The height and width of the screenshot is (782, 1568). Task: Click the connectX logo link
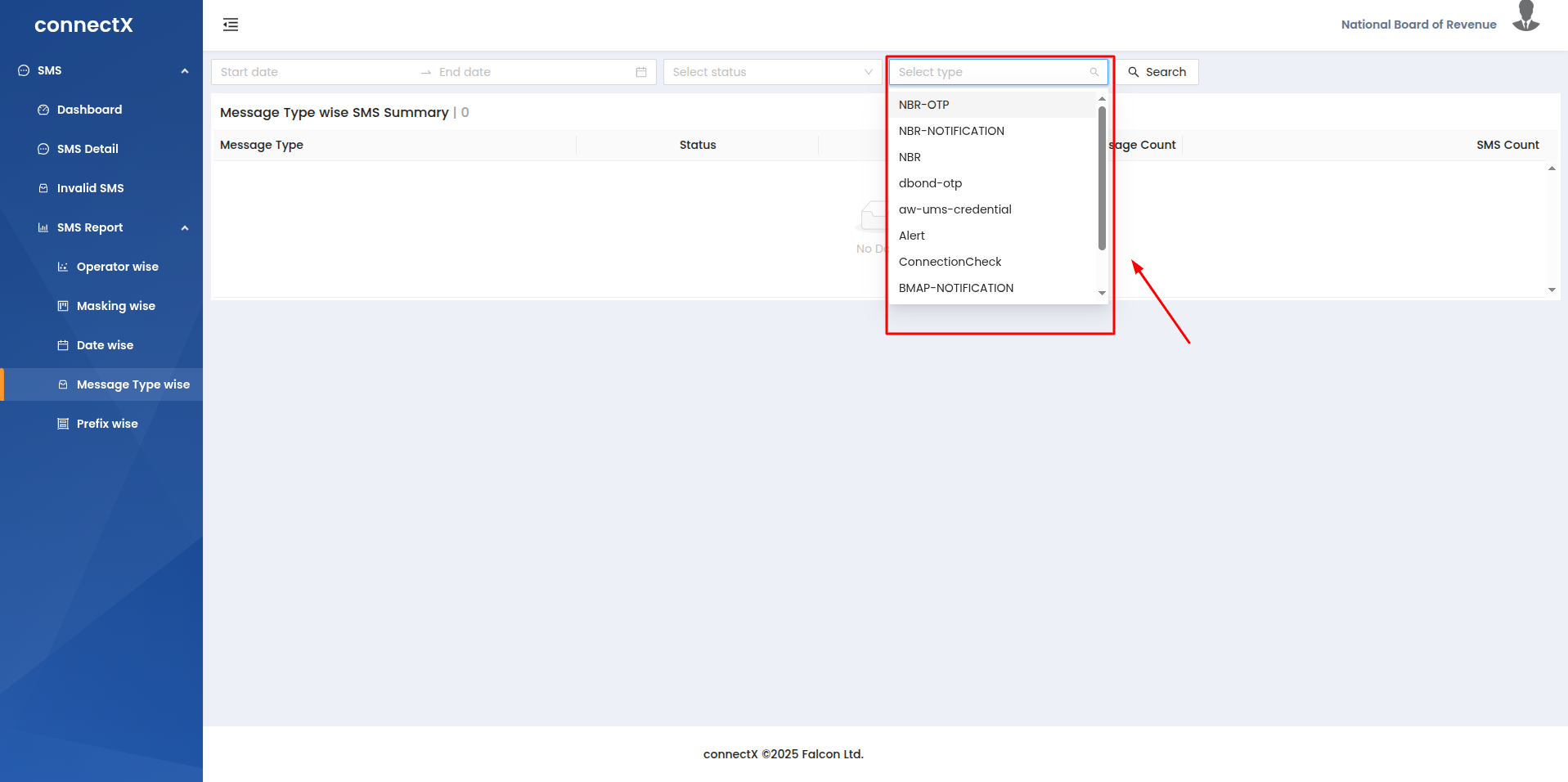tap(83, 25)
